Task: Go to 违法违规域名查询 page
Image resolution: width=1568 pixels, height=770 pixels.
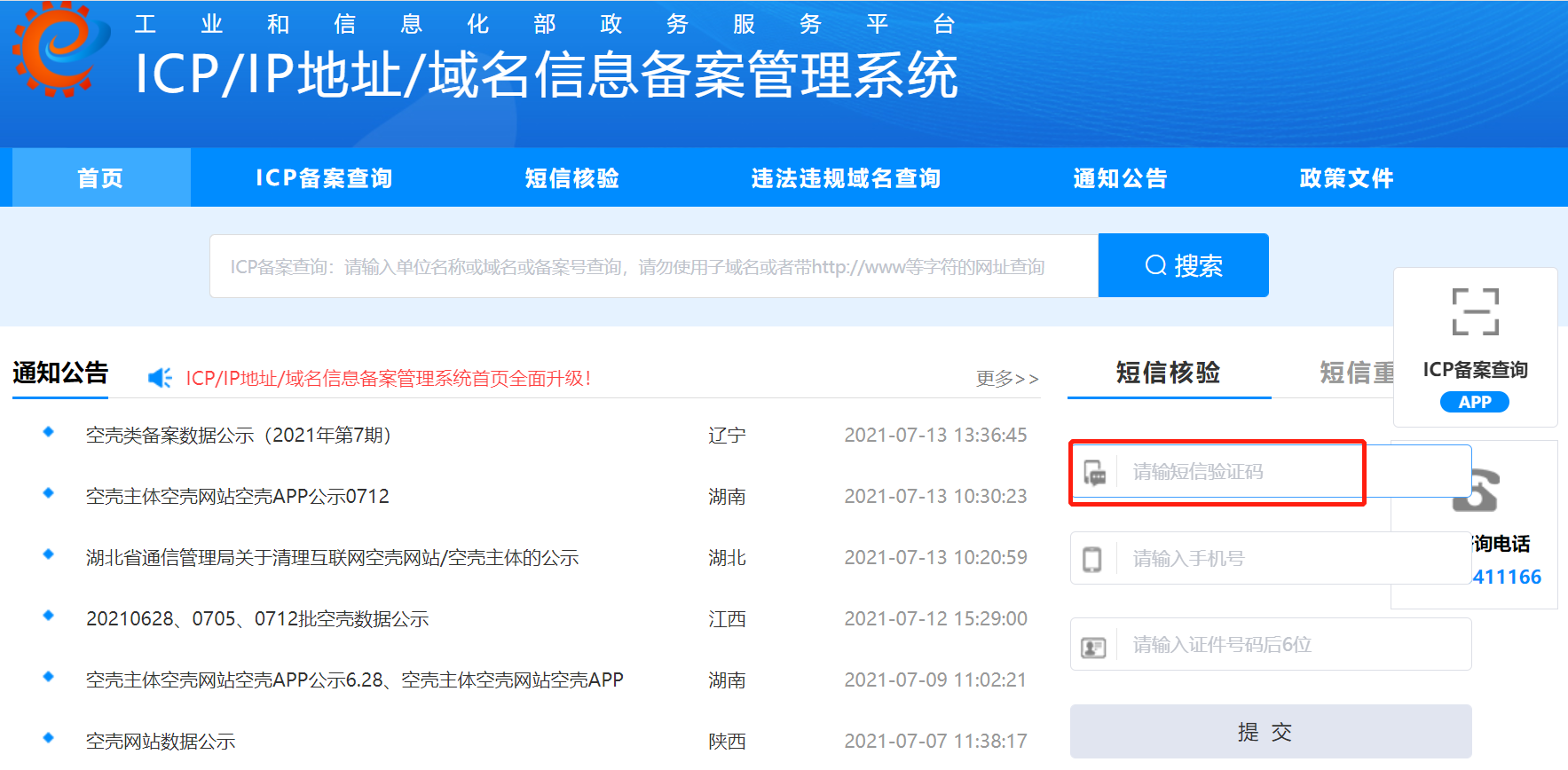Action: pos(845,178)
